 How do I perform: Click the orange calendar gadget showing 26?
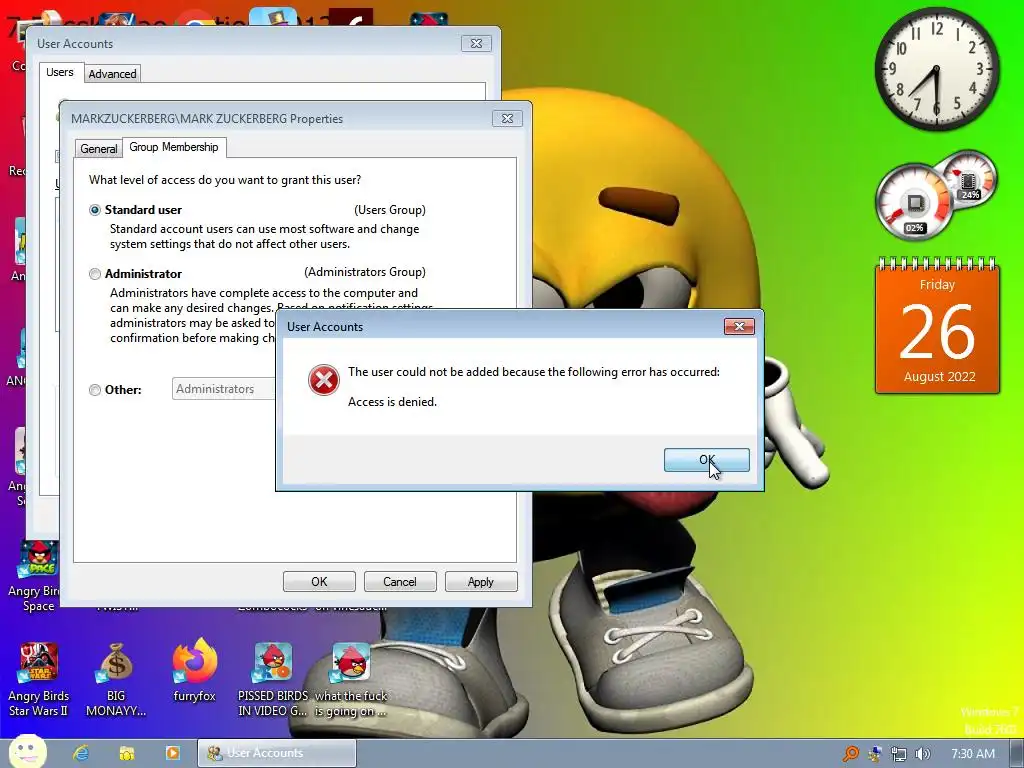937,327
